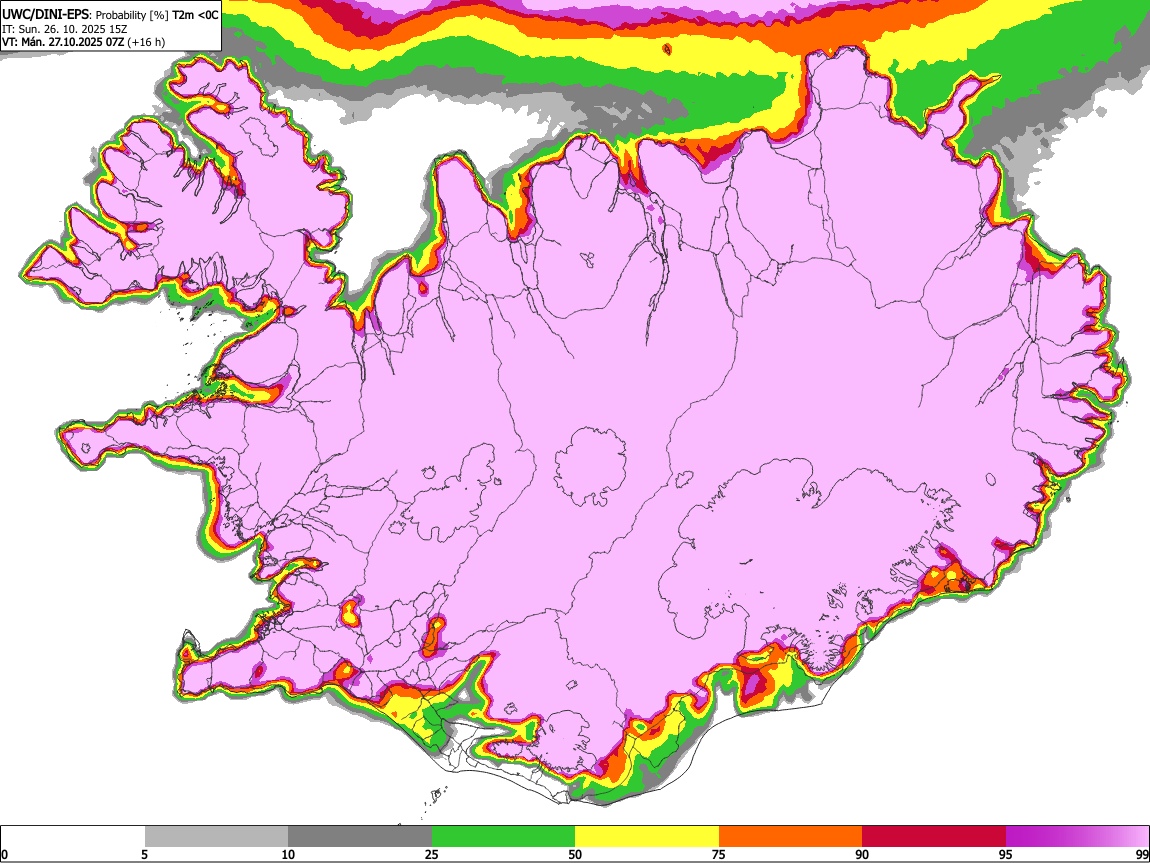The width and height of the screenshot is (1150, 863).
Task: Pick the magenta-pink 95-99 legend gradient swatch
Action: tap(1077, 837)
